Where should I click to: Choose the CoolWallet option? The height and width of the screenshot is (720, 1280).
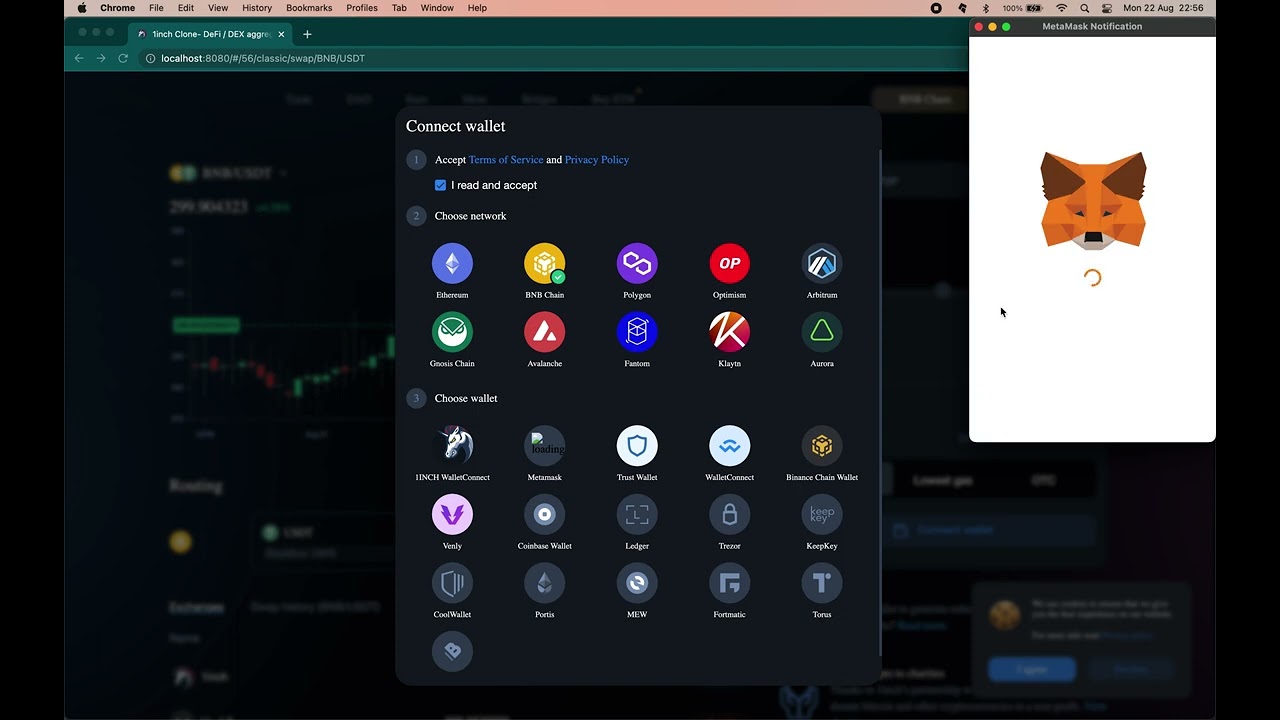[452, 583]
